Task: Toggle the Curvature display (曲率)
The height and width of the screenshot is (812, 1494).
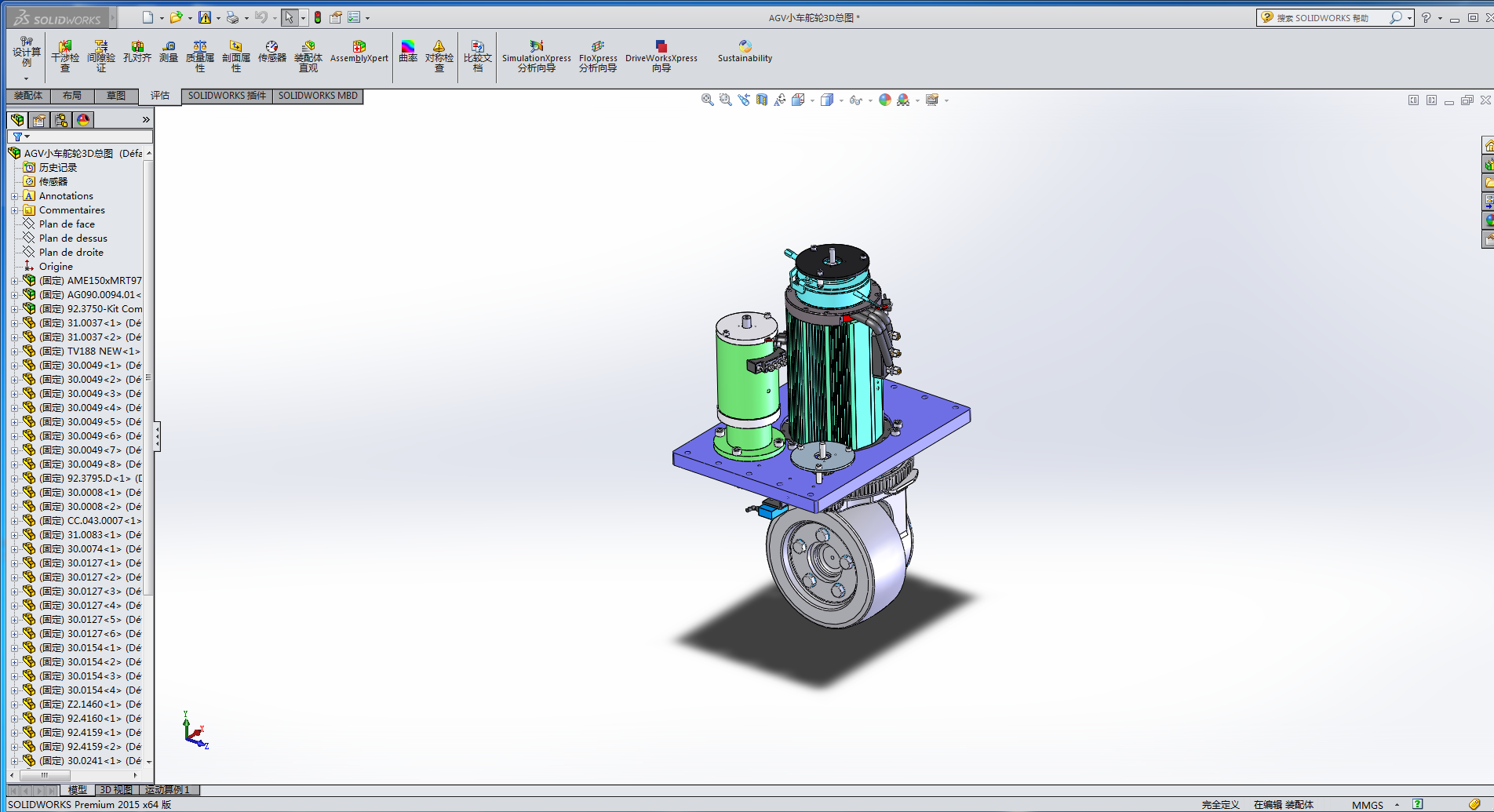Action: tap(408, 52)
